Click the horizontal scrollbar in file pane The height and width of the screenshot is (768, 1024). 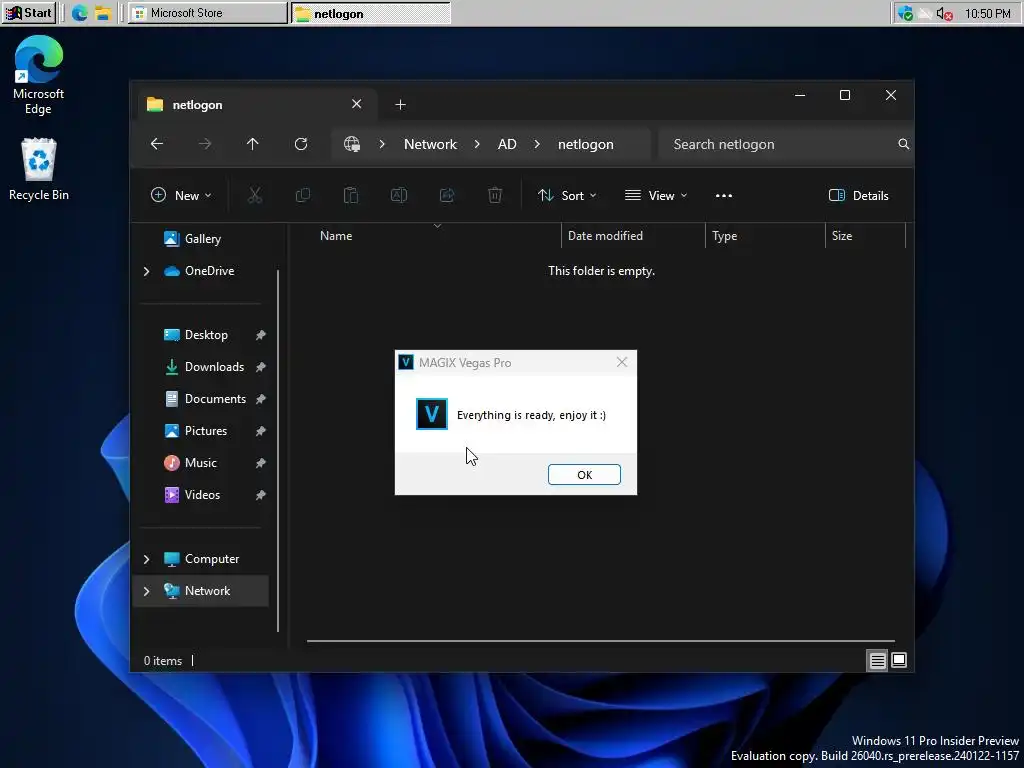[x=600, y=641]
